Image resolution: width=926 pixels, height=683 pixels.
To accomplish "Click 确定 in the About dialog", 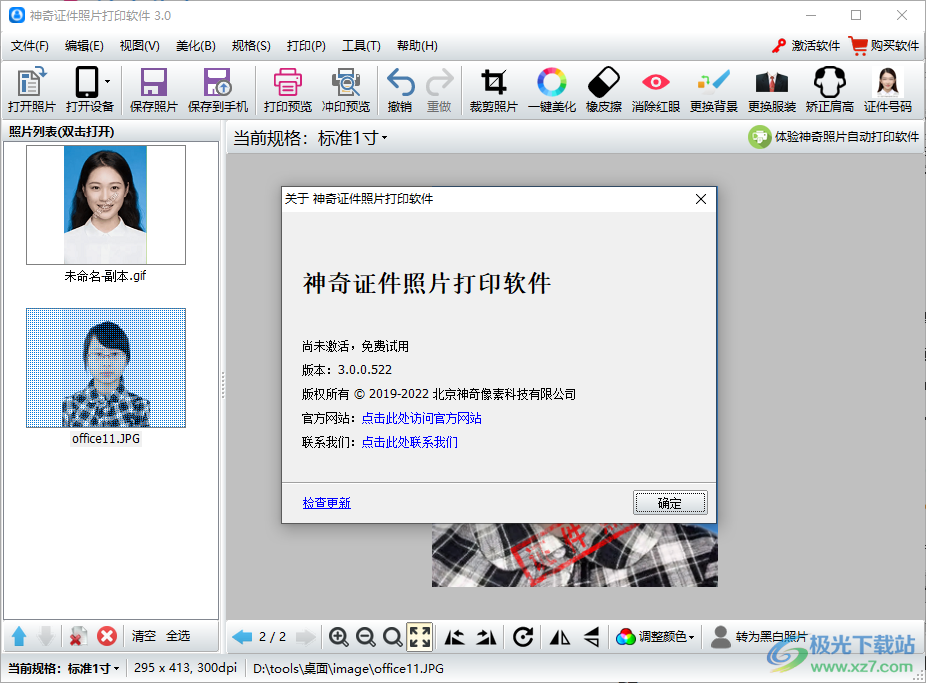I will coord(670,502).
